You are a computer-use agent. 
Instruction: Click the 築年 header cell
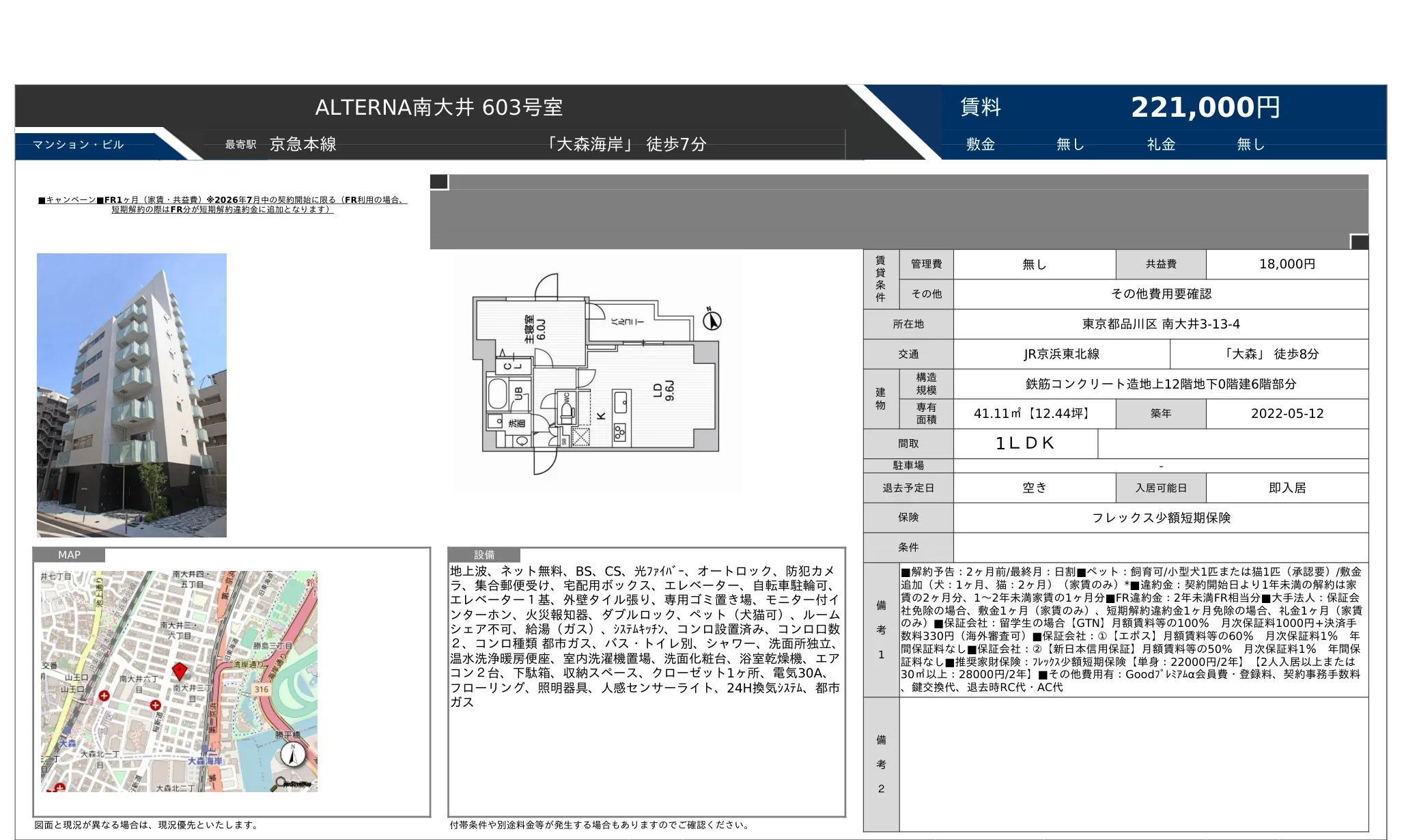pos(1161,414)
